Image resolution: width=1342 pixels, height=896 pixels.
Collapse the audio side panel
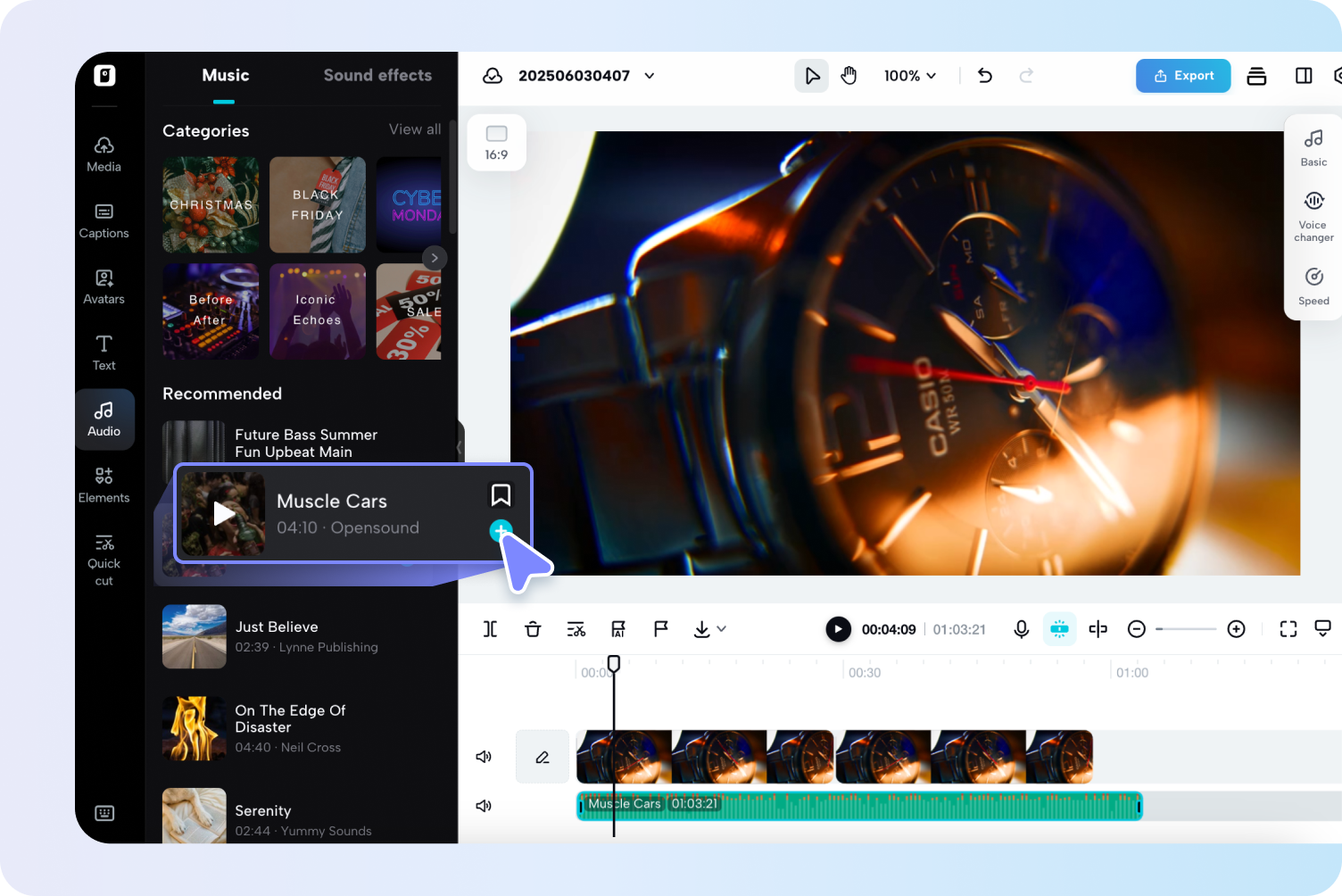[460, 446]
